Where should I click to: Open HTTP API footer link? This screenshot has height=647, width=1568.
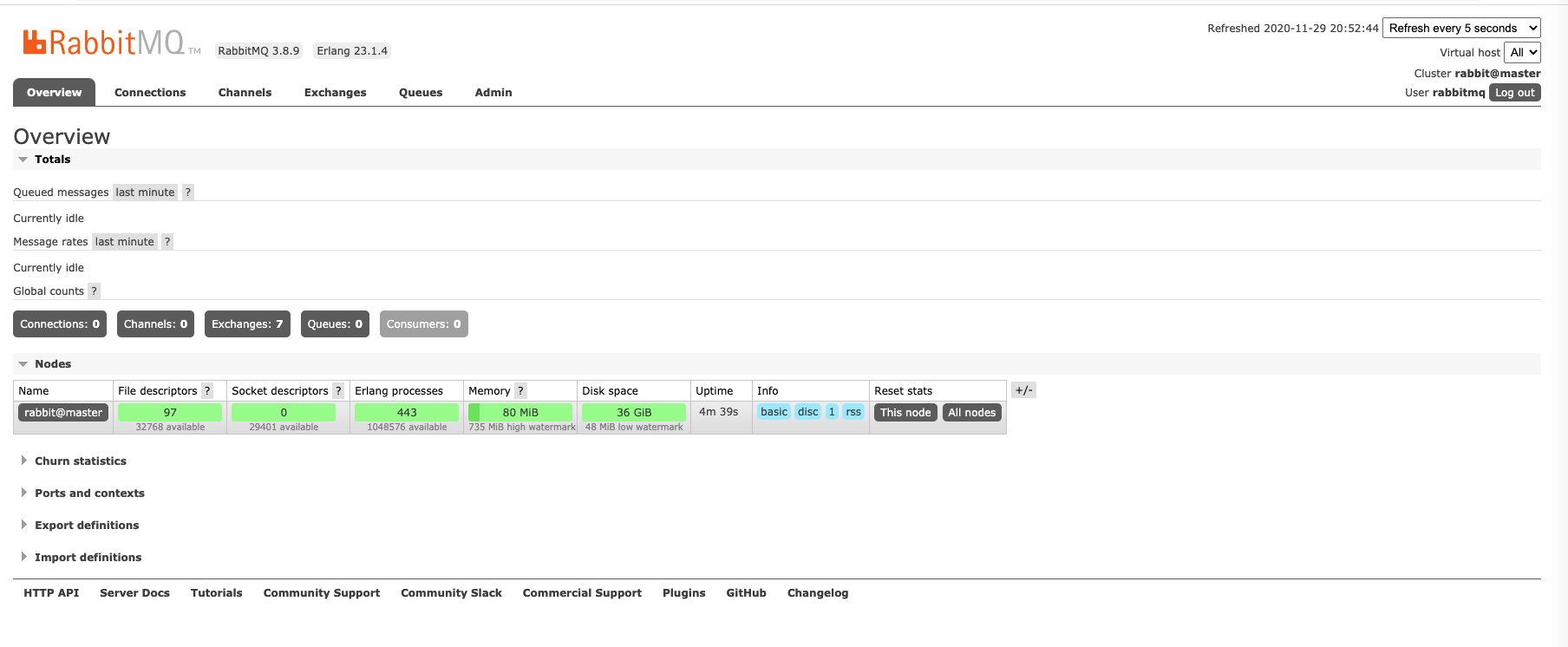click(51, 593)
